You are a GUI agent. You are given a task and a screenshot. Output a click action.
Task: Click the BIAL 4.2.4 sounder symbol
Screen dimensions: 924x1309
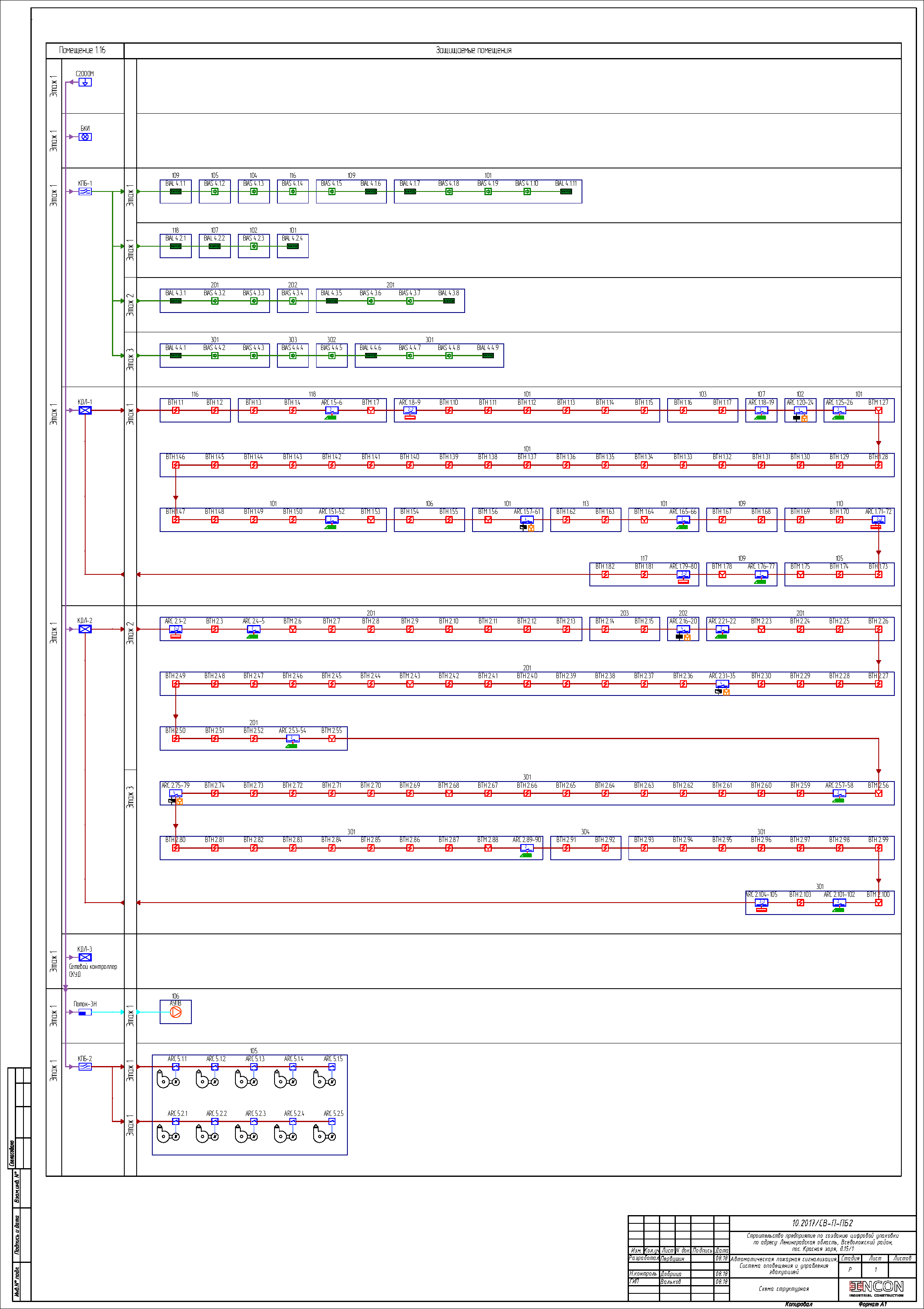coord(292,246)
